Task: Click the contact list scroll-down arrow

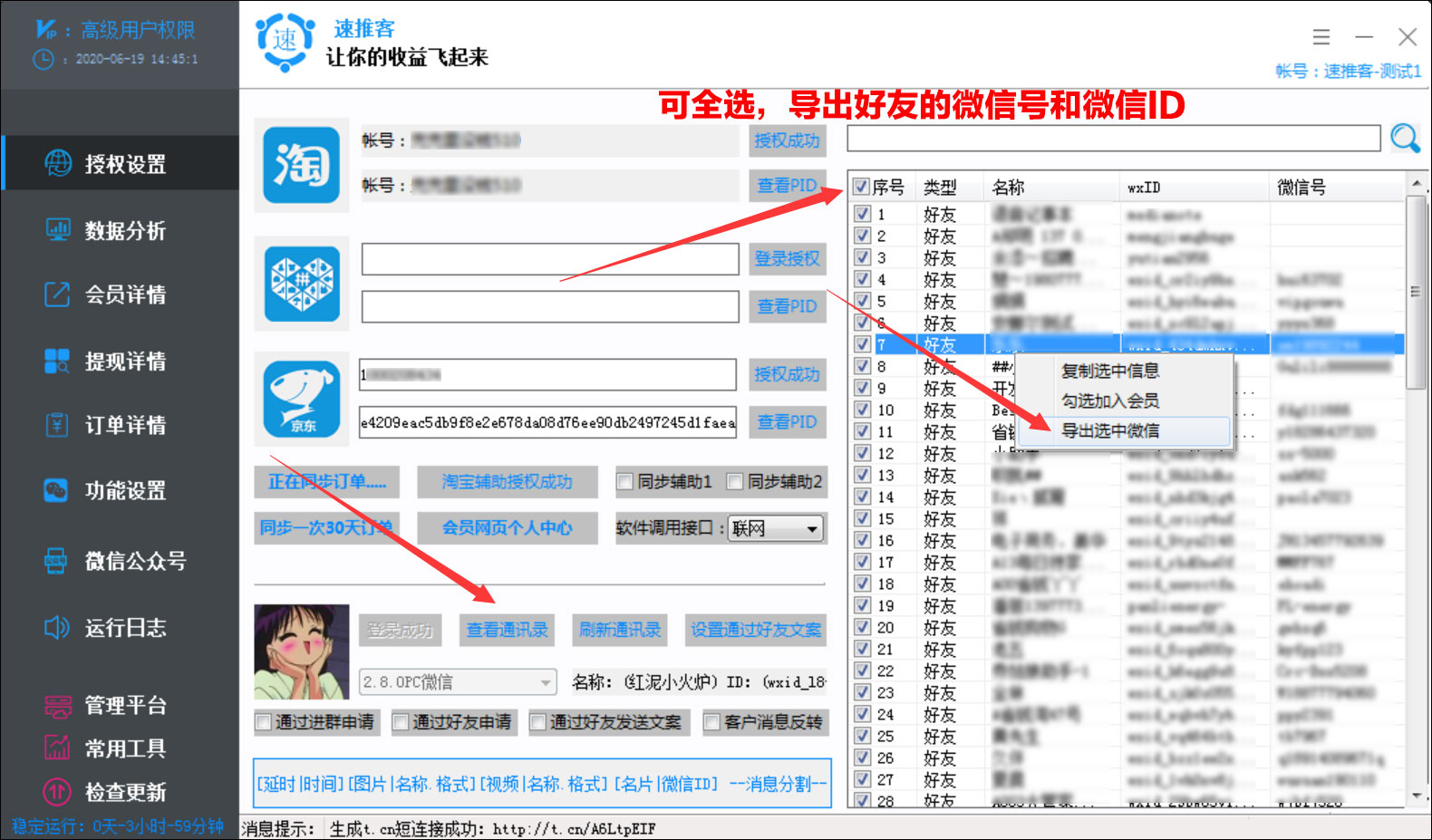Action: [x=1416, y=797]
